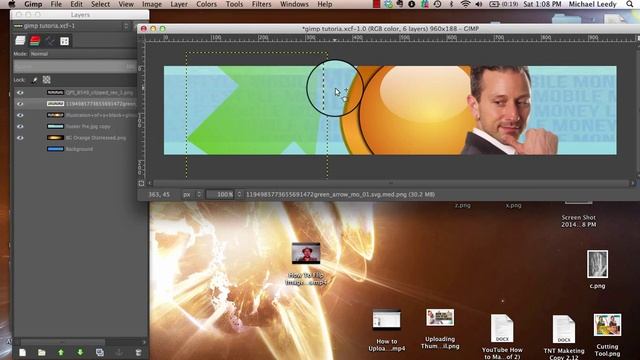640x360 pixels.
Task: Open the Windows menu
Action: point(294,4)
